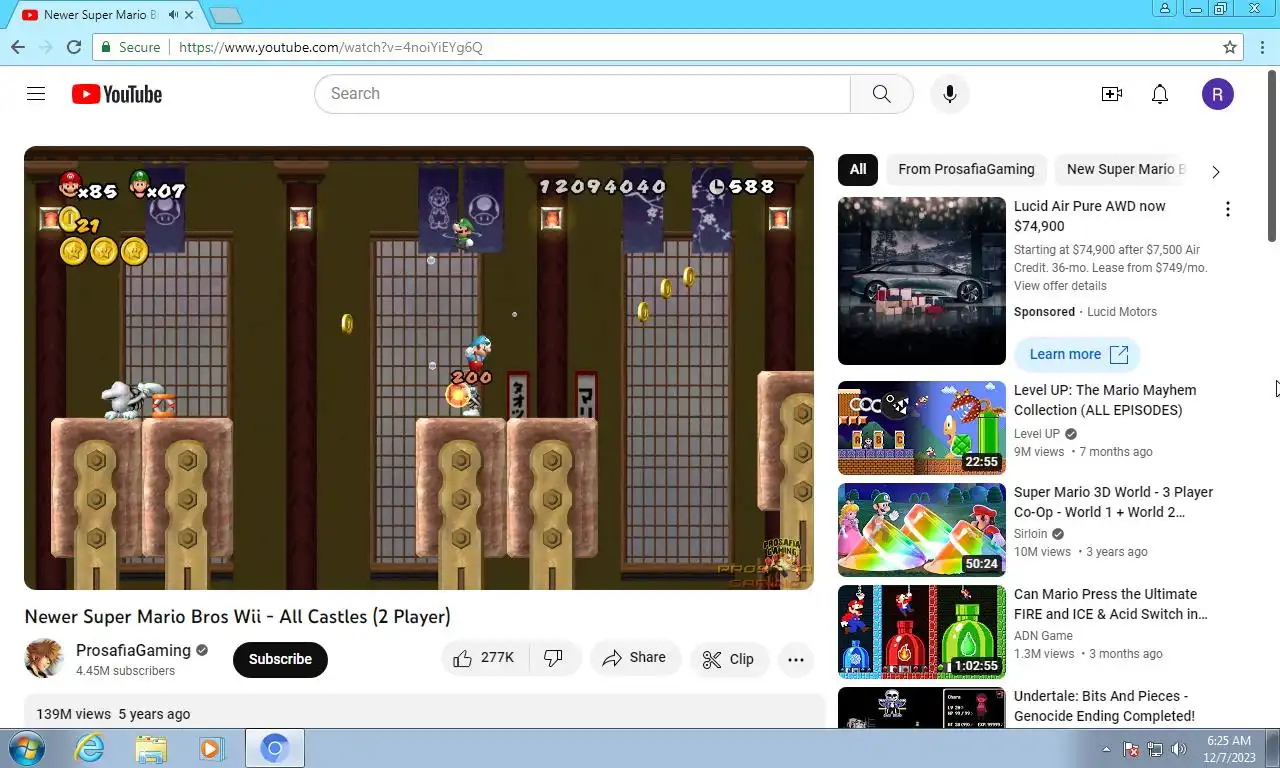Bookmark this page with the star
This screenshot has height=768, width=1280.
click(x=1230, y=47)
